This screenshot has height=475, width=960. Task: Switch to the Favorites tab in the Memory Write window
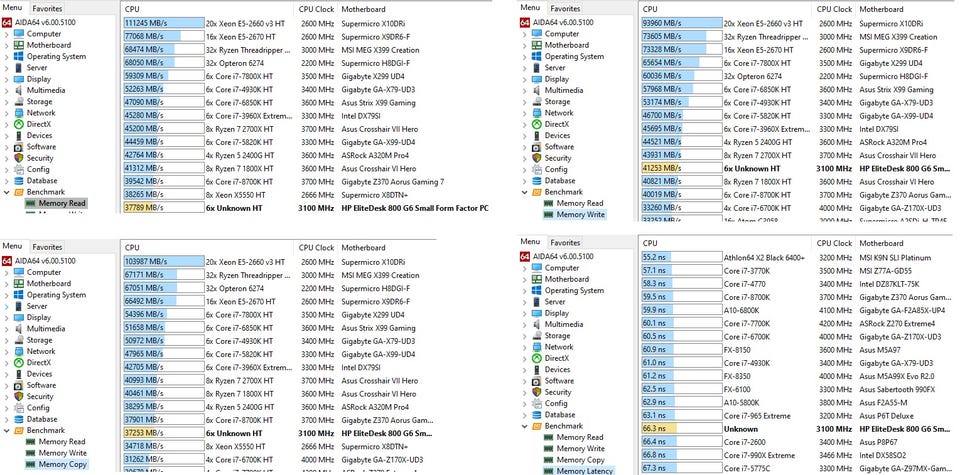click(x=565, y=9)
